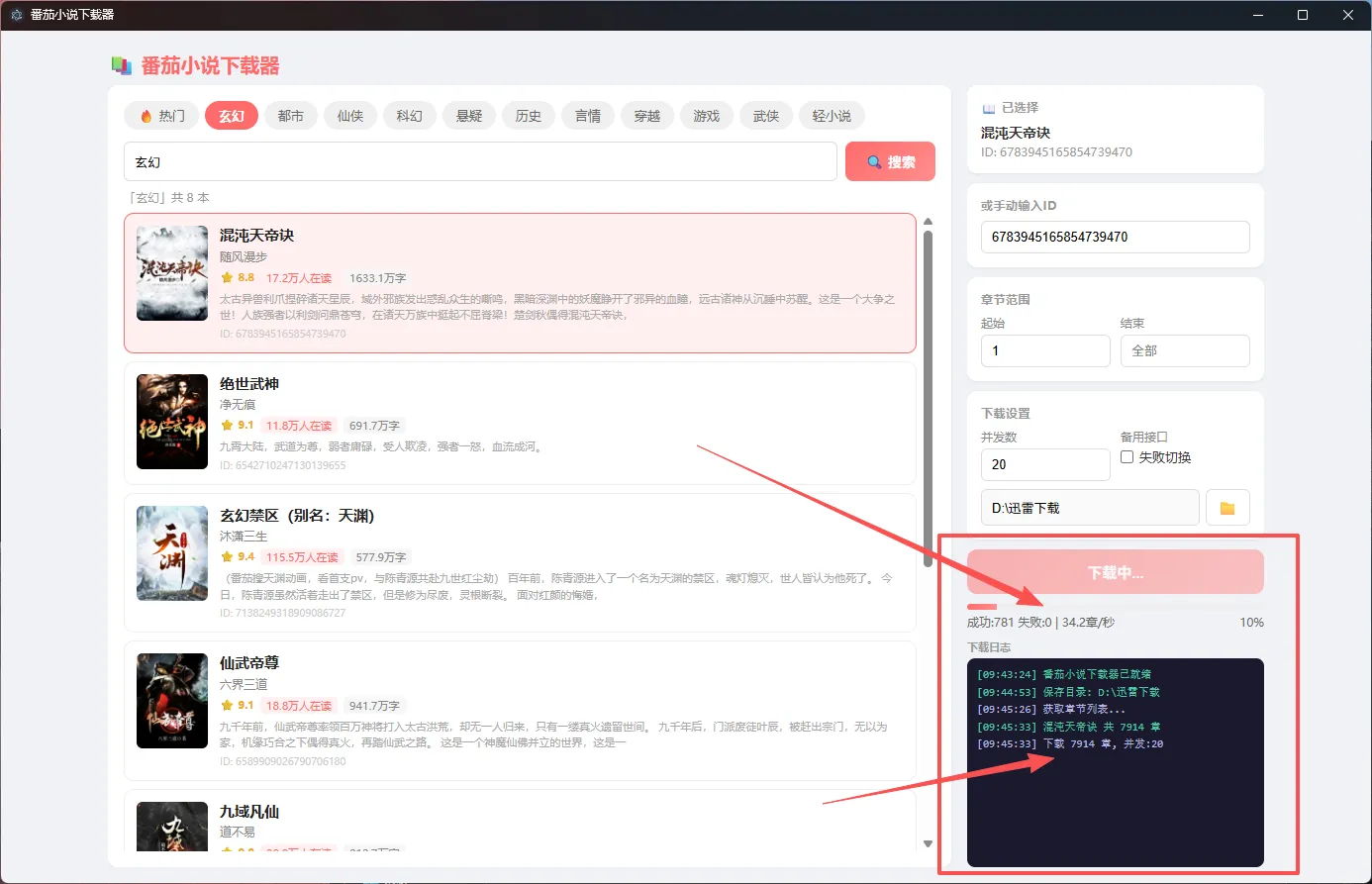This screenshot has height=884, width=1372.
Task: Click the scrollbar down arrow
Action: (x=928, y=844)
